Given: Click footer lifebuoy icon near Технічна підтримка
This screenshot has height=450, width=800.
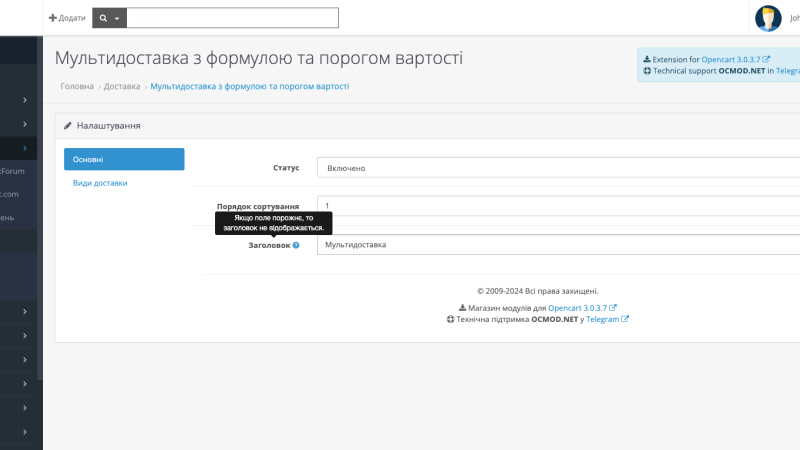Looking at the screenshot, I should 450,319.
